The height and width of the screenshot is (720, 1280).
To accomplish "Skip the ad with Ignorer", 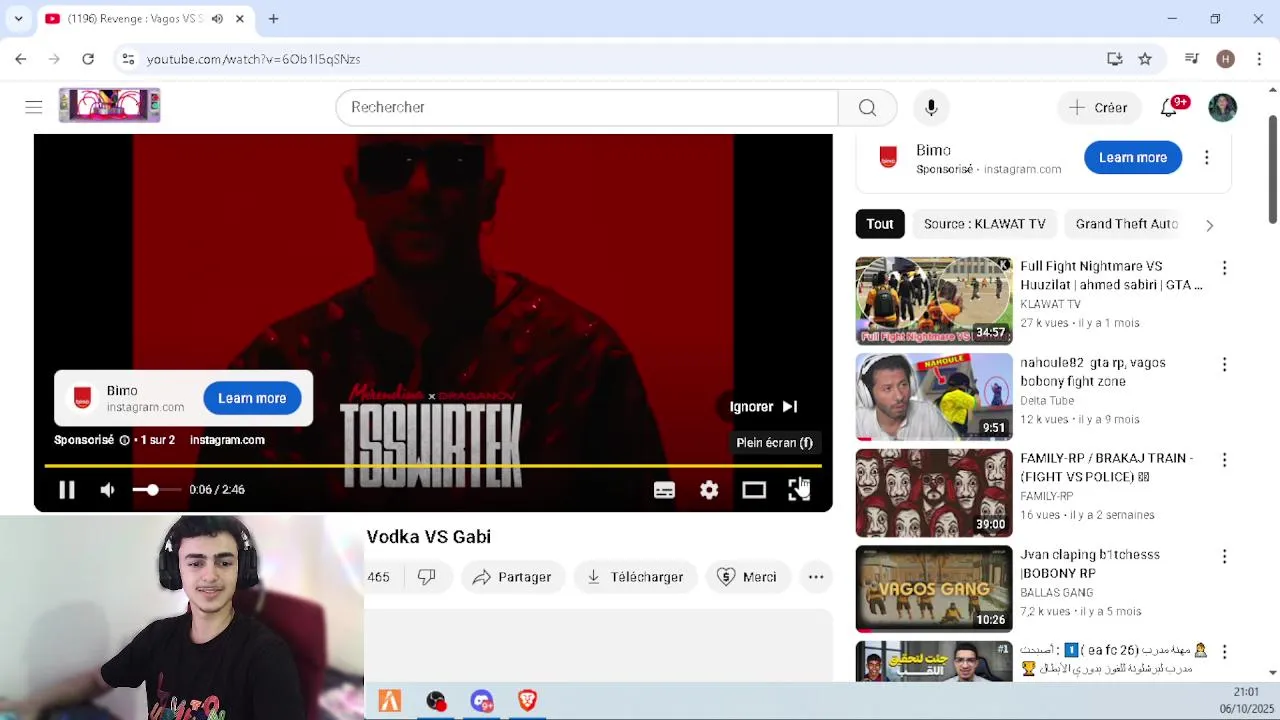I will 764,407.
